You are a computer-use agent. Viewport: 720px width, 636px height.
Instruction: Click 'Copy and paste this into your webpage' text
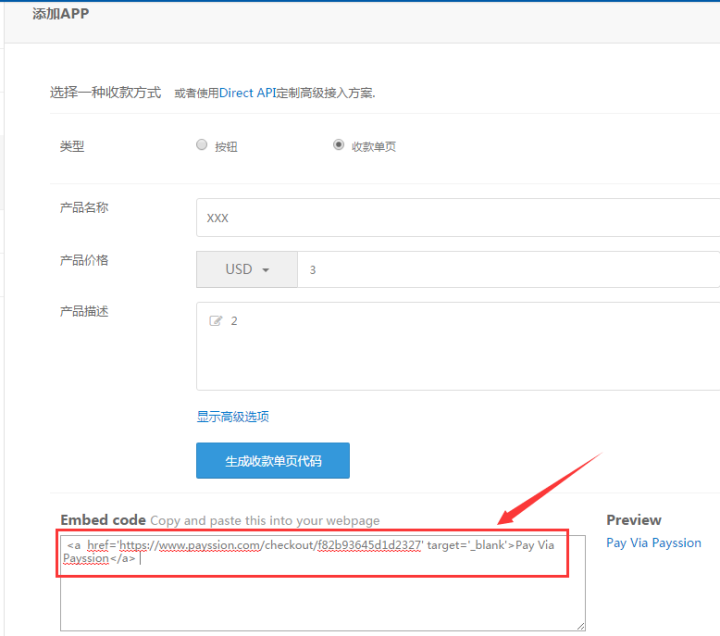pos(265,521)
